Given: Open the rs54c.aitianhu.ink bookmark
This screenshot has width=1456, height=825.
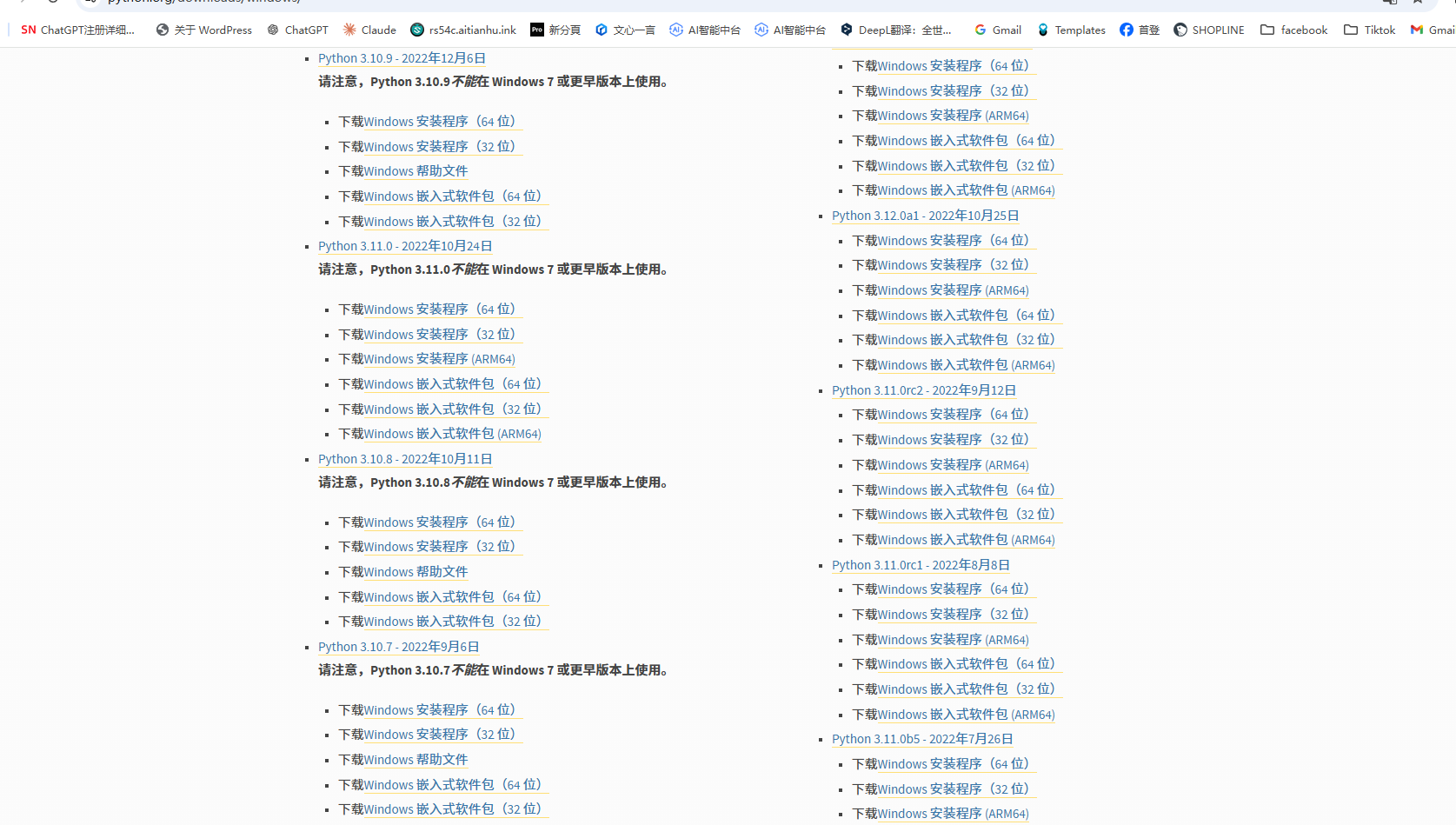Looking at the screenshot, I should [463, 30].
